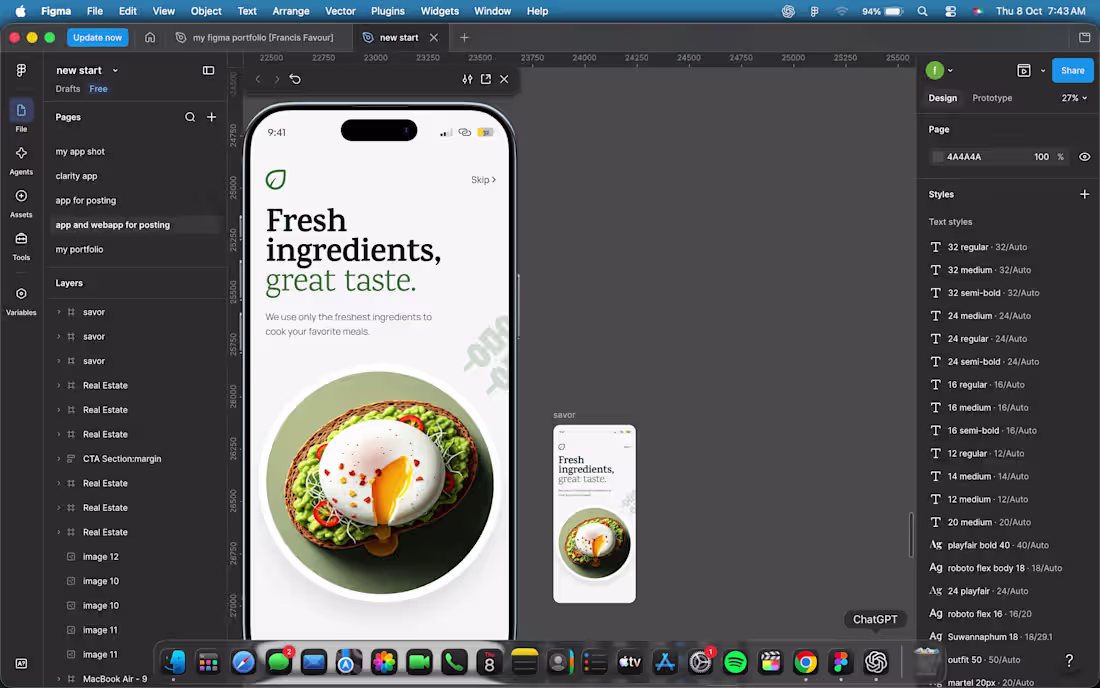Click the Update now button
1100x688 pixels.
point(98,37)
